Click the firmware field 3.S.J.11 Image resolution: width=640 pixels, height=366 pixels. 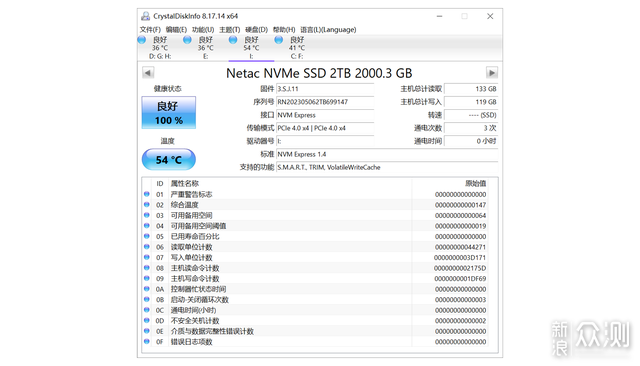(325, 89)
